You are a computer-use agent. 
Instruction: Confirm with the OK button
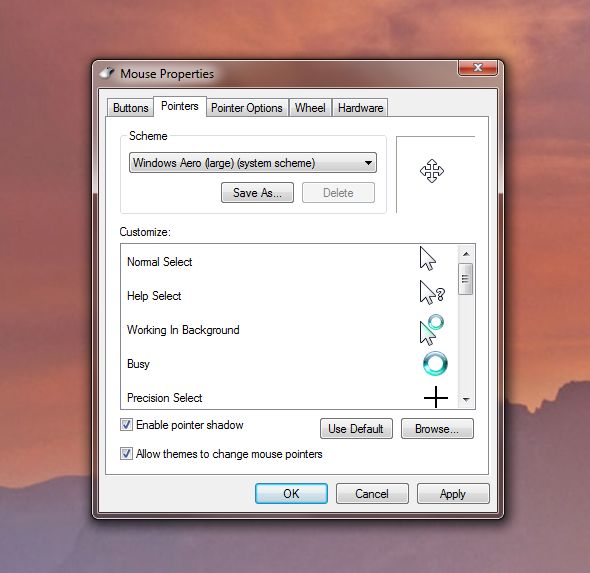tap(291, 493)
